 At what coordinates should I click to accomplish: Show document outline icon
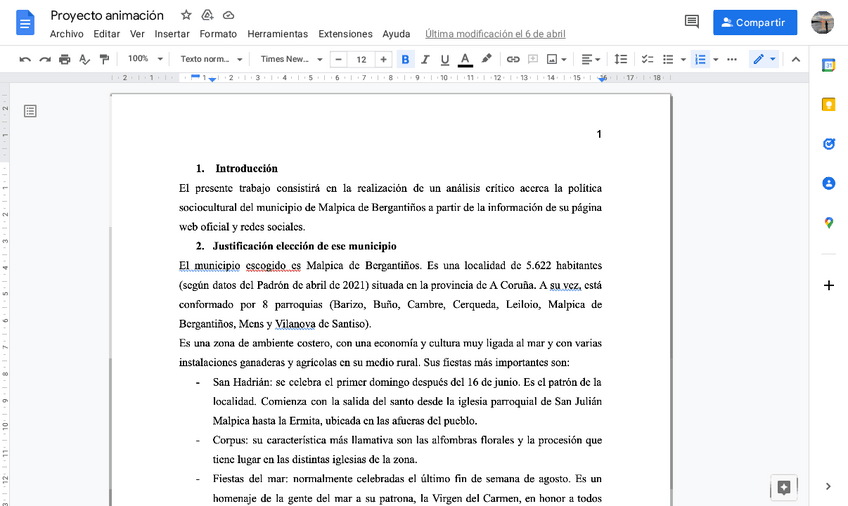tap(31, 110)
